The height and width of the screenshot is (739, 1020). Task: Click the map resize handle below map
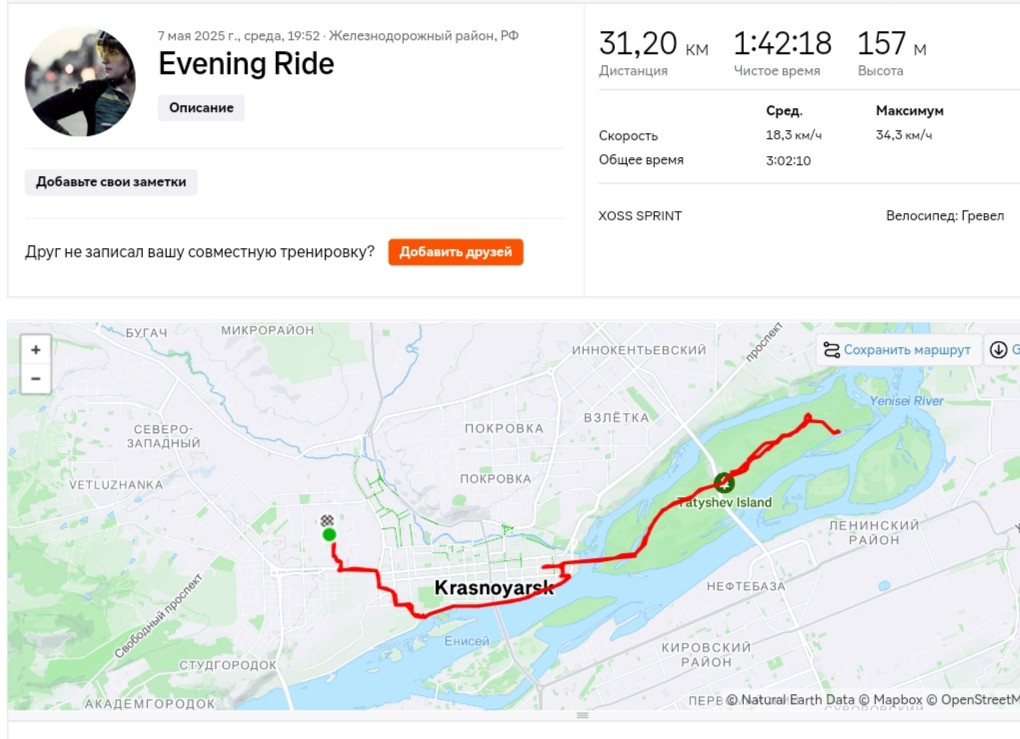point(582,715)
